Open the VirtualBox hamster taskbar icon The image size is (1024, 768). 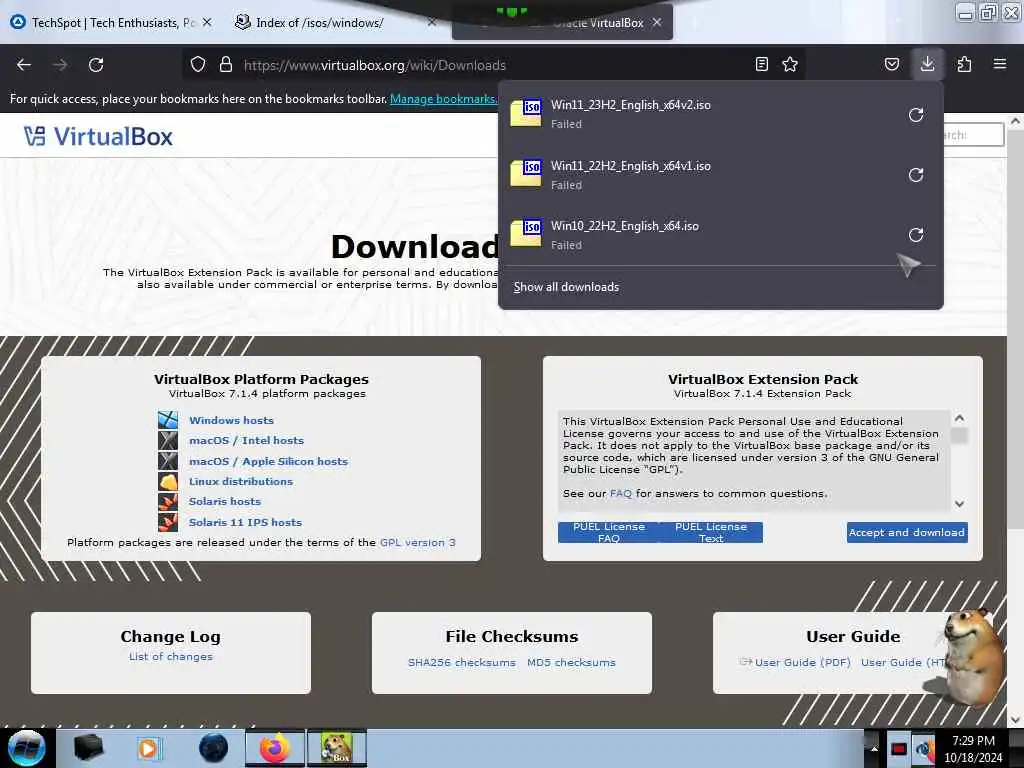(x=337, y=748)
